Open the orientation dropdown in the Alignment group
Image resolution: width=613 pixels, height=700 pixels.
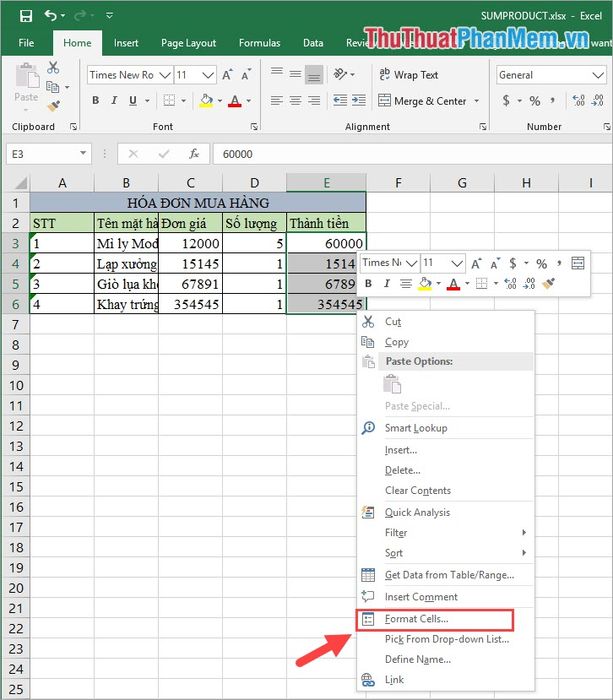pyautogui.click(x=353, y=74)
